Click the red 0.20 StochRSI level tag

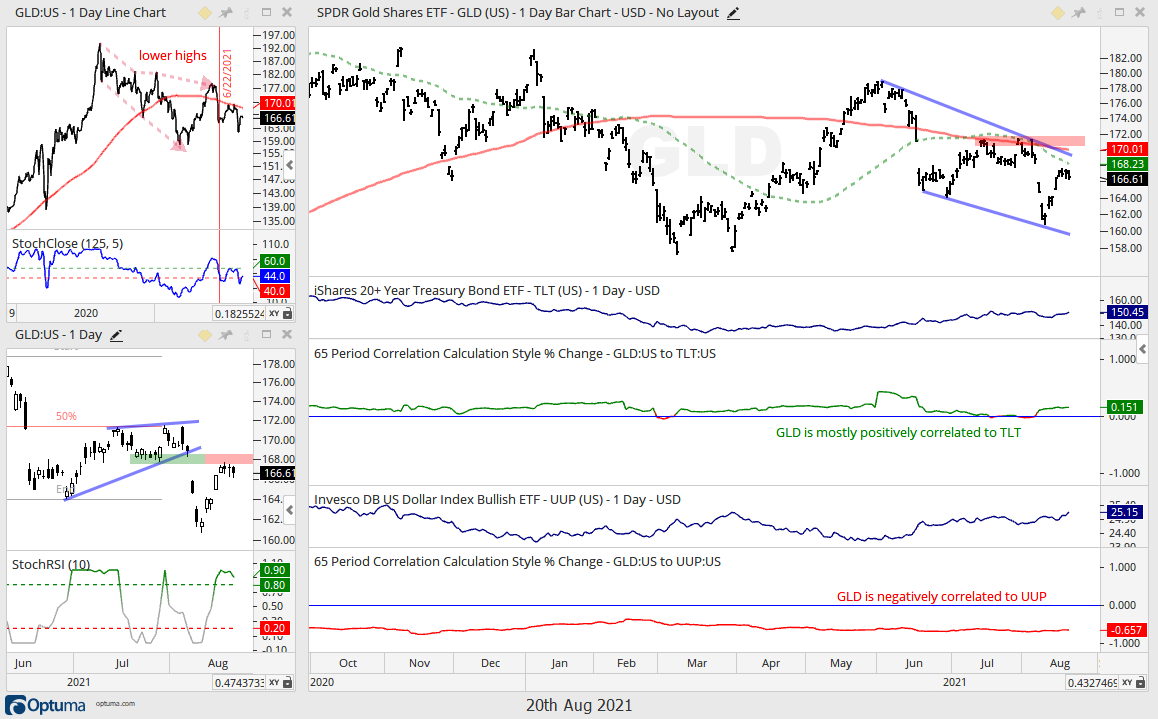(x=274, y=628)
